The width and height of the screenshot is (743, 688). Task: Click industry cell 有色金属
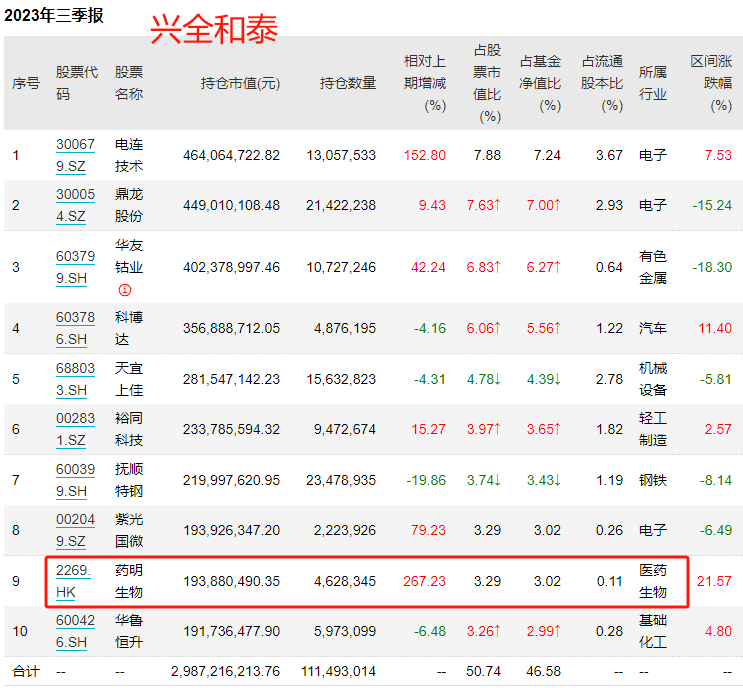652,267
